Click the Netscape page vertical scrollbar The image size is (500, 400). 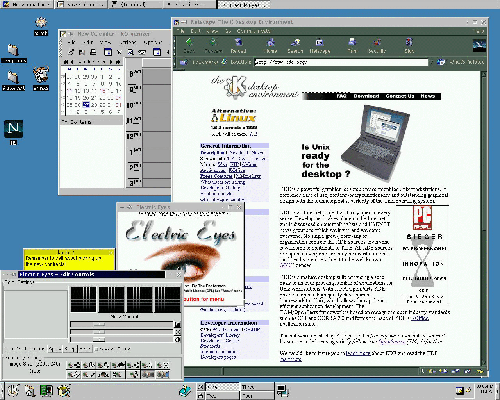click(484, 218)
